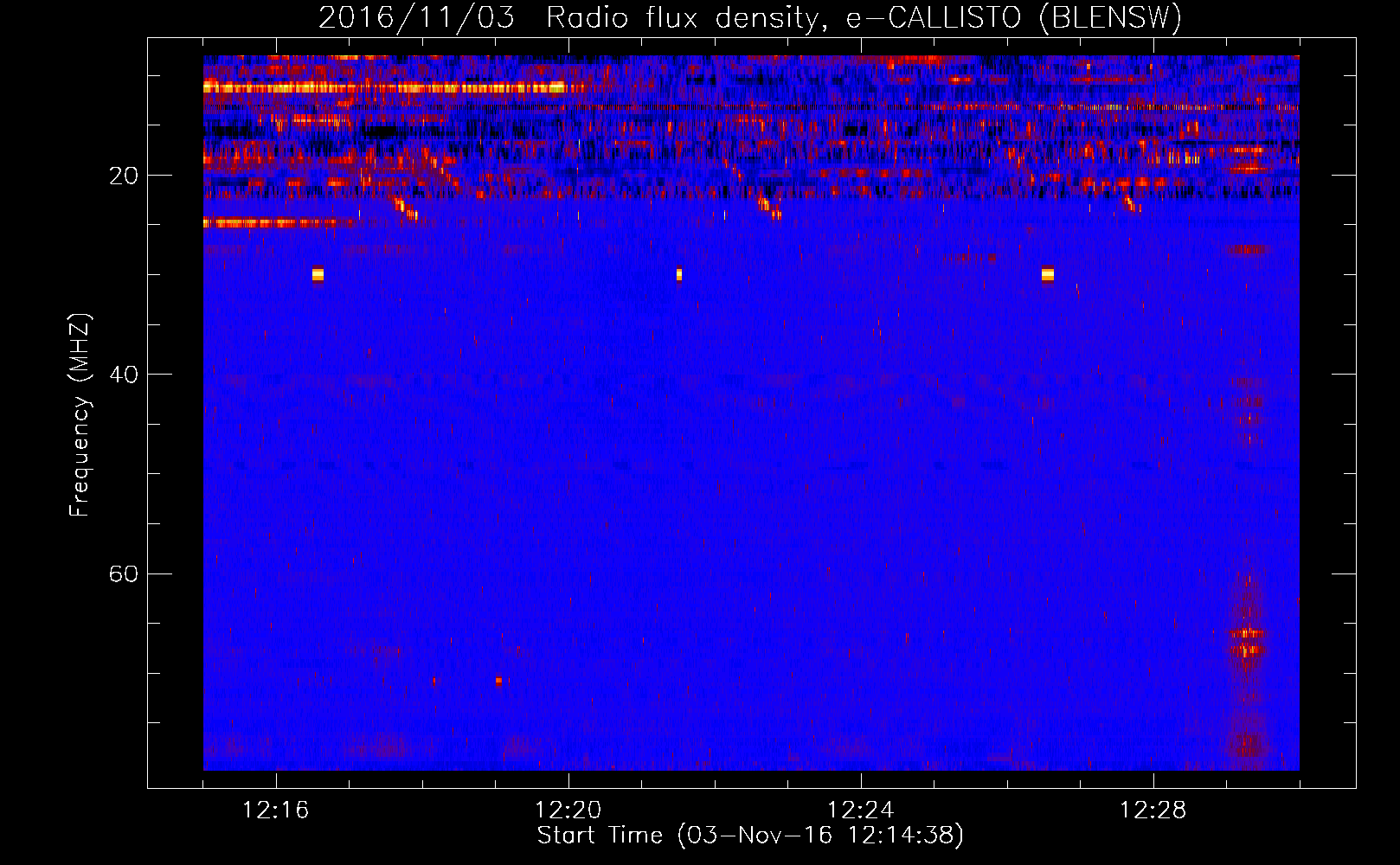Select the 12:24 time axis label
This screenshot has width=1400, height=865.
click(x=860, y=811)
